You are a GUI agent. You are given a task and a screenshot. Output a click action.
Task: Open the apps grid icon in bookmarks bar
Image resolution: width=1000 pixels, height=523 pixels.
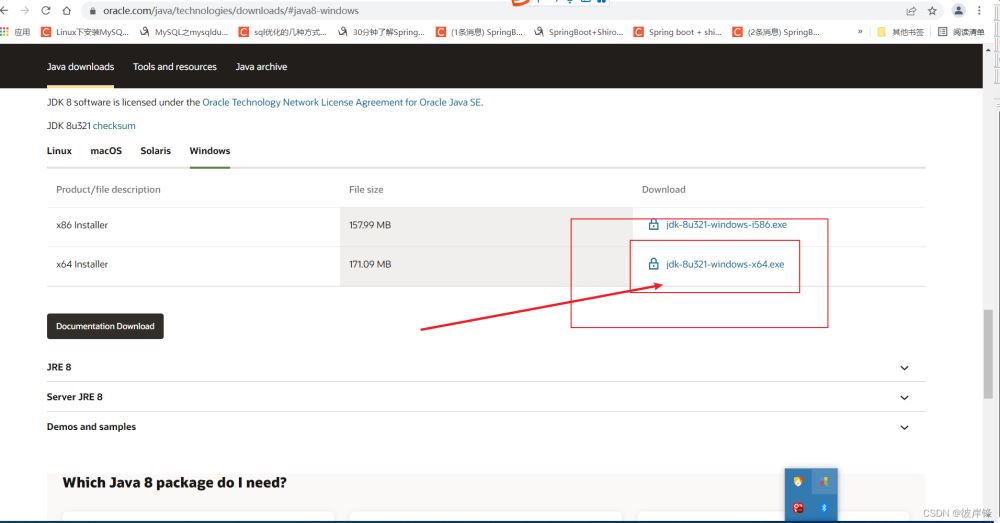click(x=6, y=32)
